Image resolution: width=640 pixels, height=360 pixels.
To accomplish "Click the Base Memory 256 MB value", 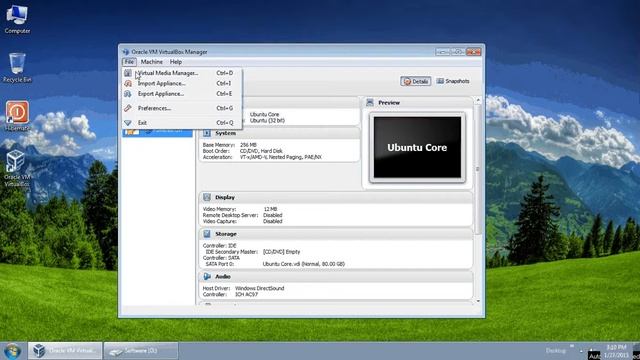I will pos(248,145).
